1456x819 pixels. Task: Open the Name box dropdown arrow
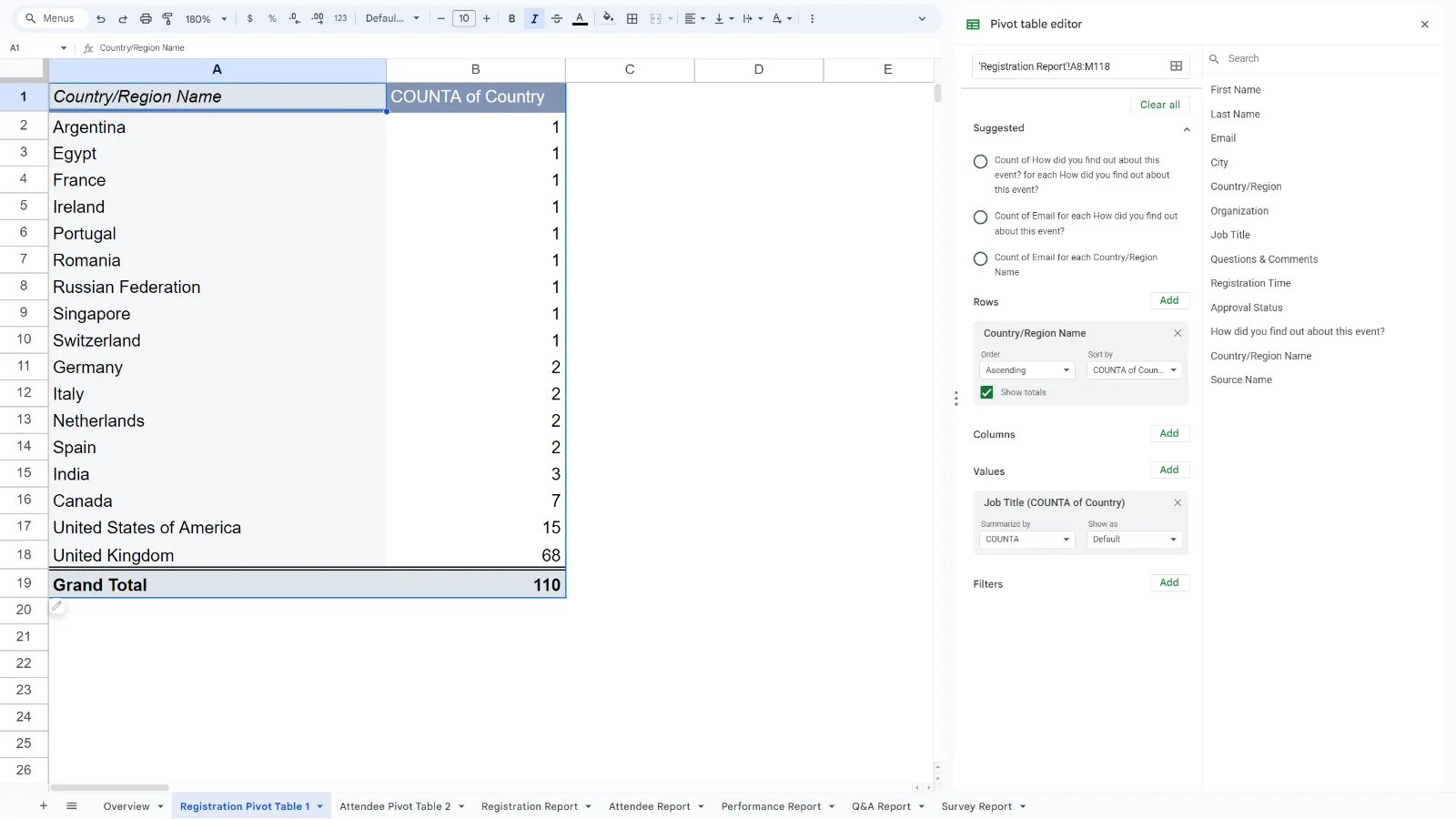pos(64,48)
